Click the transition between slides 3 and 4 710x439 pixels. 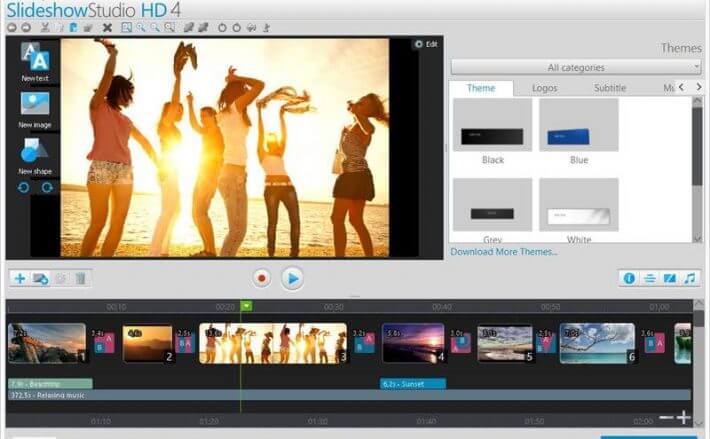point(365,343)
